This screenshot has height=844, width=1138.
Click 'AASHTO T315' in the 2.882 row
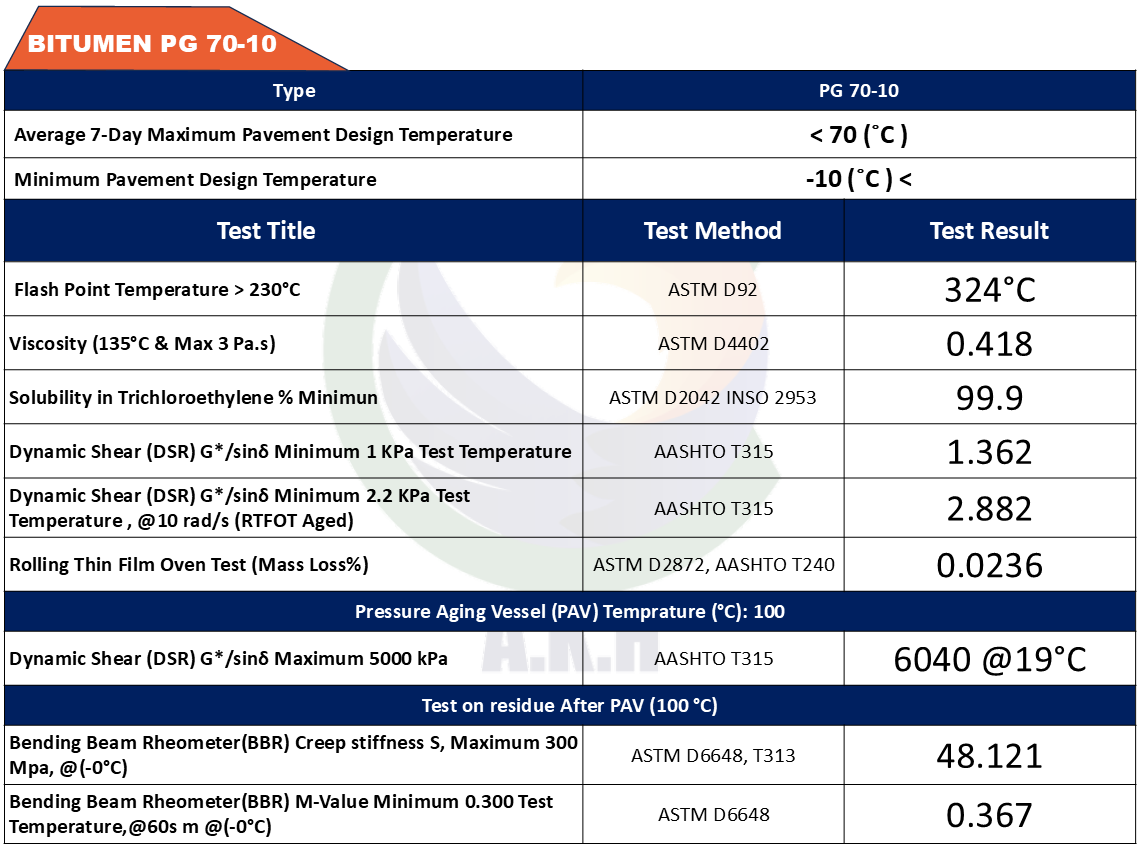[713, 508]
